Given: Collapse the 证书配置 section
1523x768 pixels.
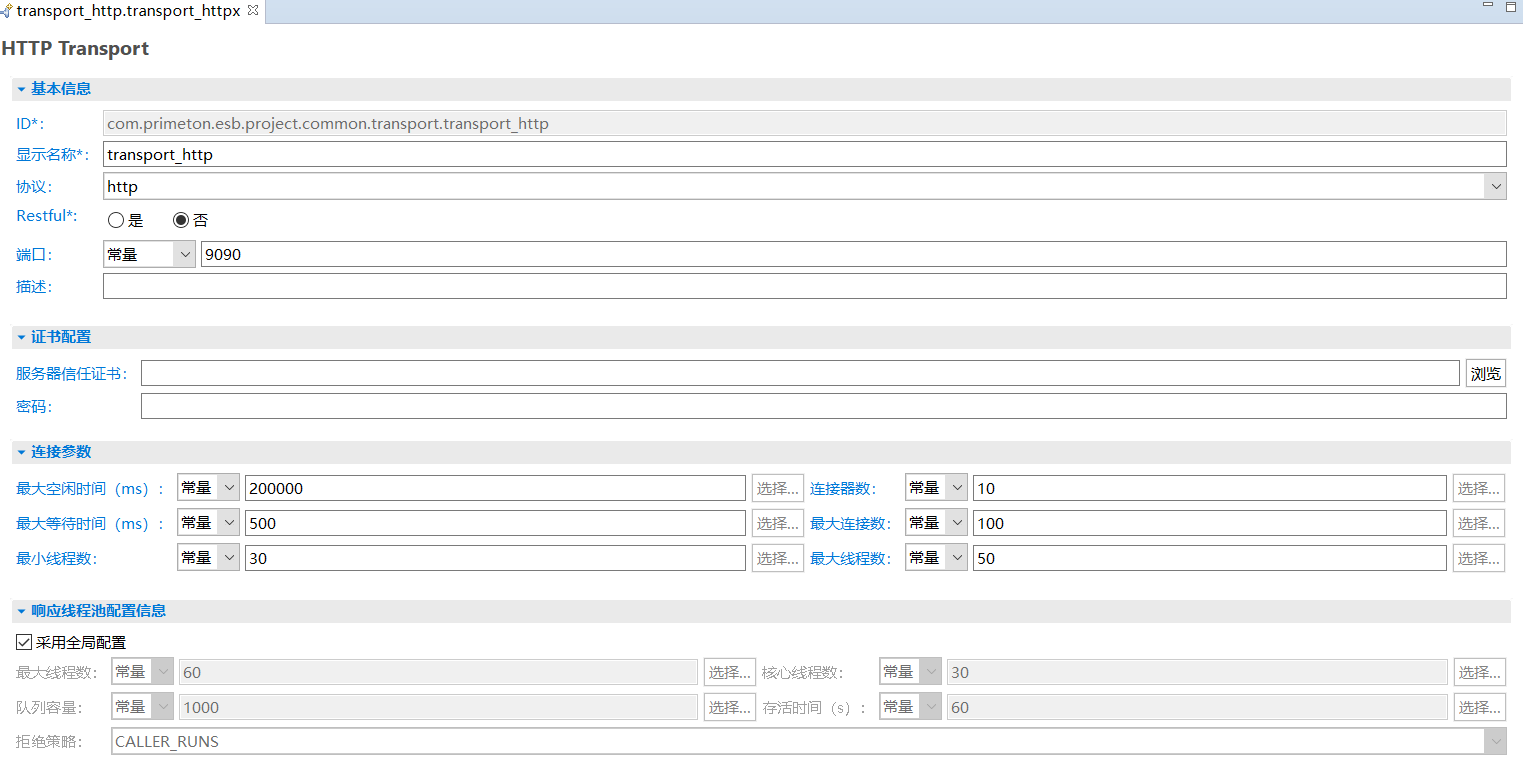Looking at the screenshot, I should [21, 338].
